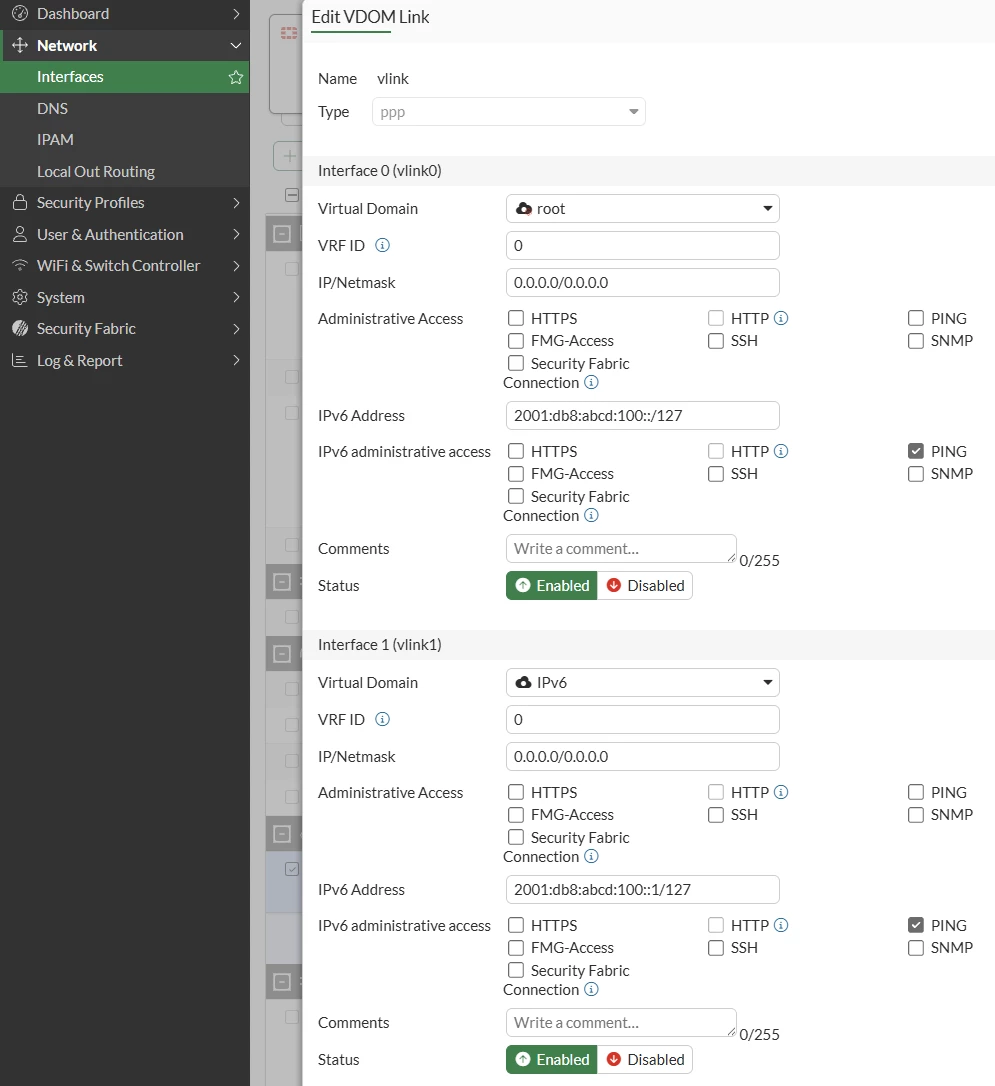Open the Interfaces menu item
Viewport: 995px width, 1086px height.
[x=125, y=77]
